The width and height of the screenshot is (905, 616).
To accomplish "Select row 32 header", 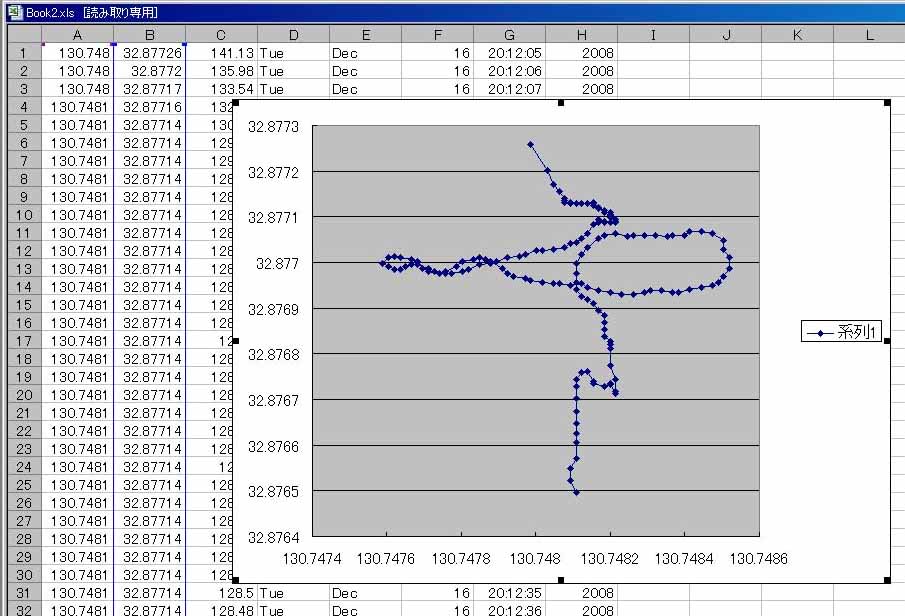I will coord(22,610).
